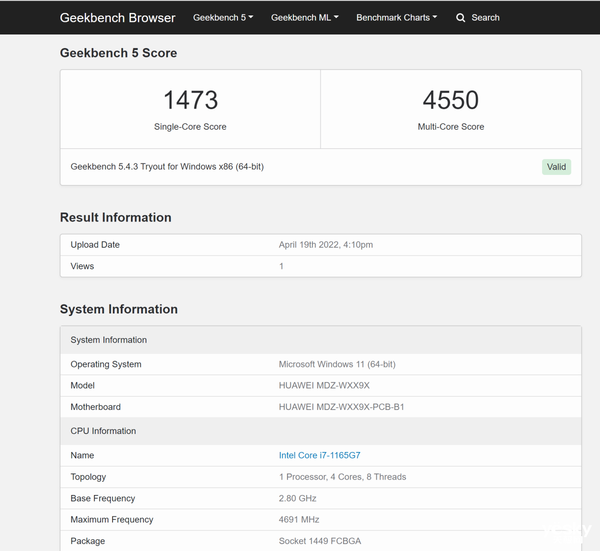Open the Intel Core i7-1165G7 link
600x551 pixels.
tap(319, 455)
